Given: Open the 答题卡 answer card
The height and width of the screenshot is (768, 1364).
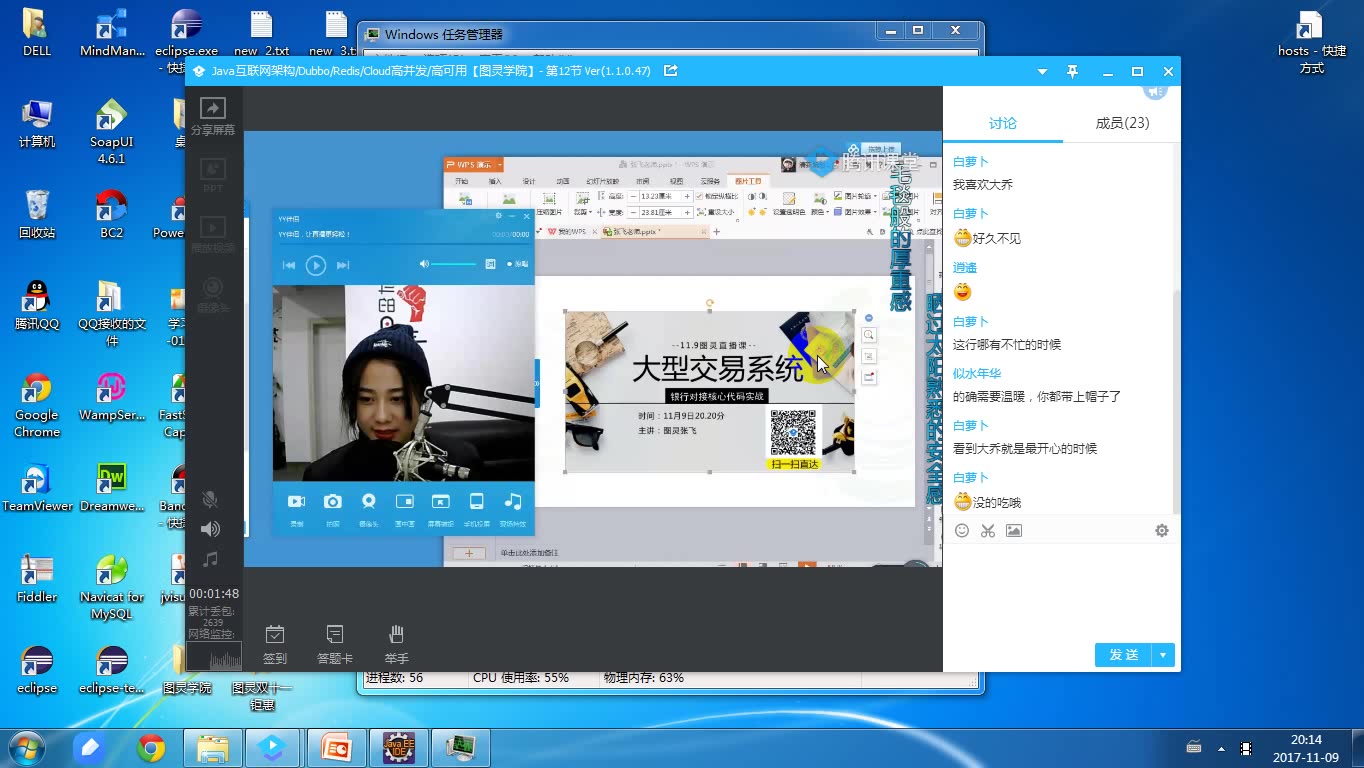Looking at the screenshot, I should (x=335, y=644).
